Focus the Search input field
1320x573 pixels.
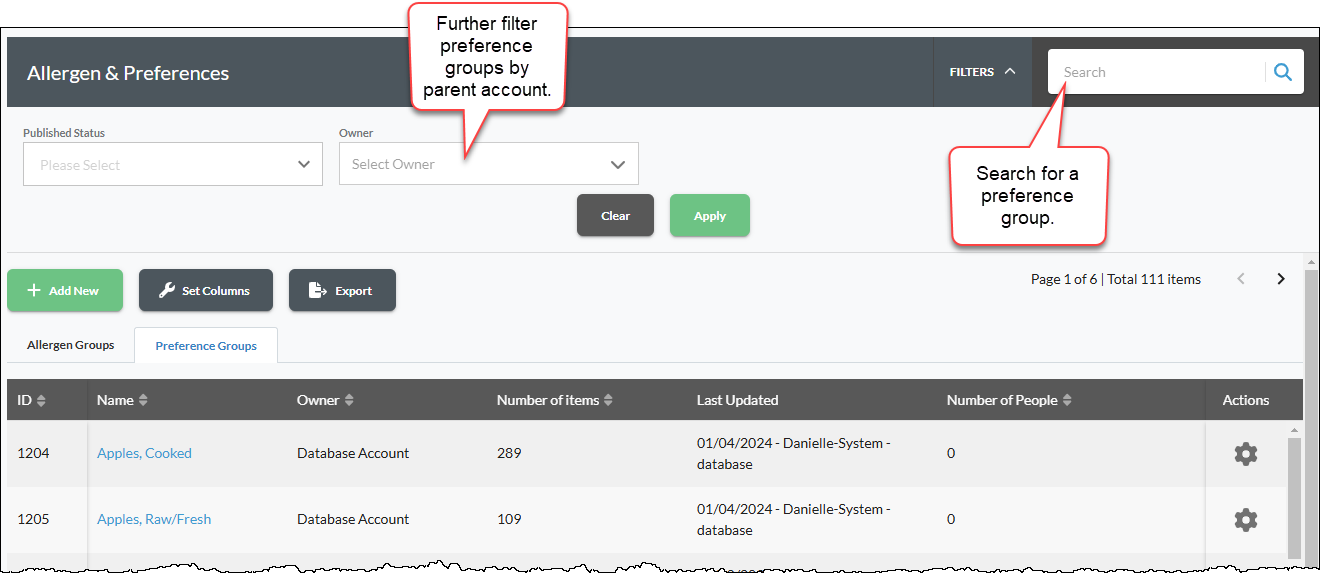point(1158,72)
